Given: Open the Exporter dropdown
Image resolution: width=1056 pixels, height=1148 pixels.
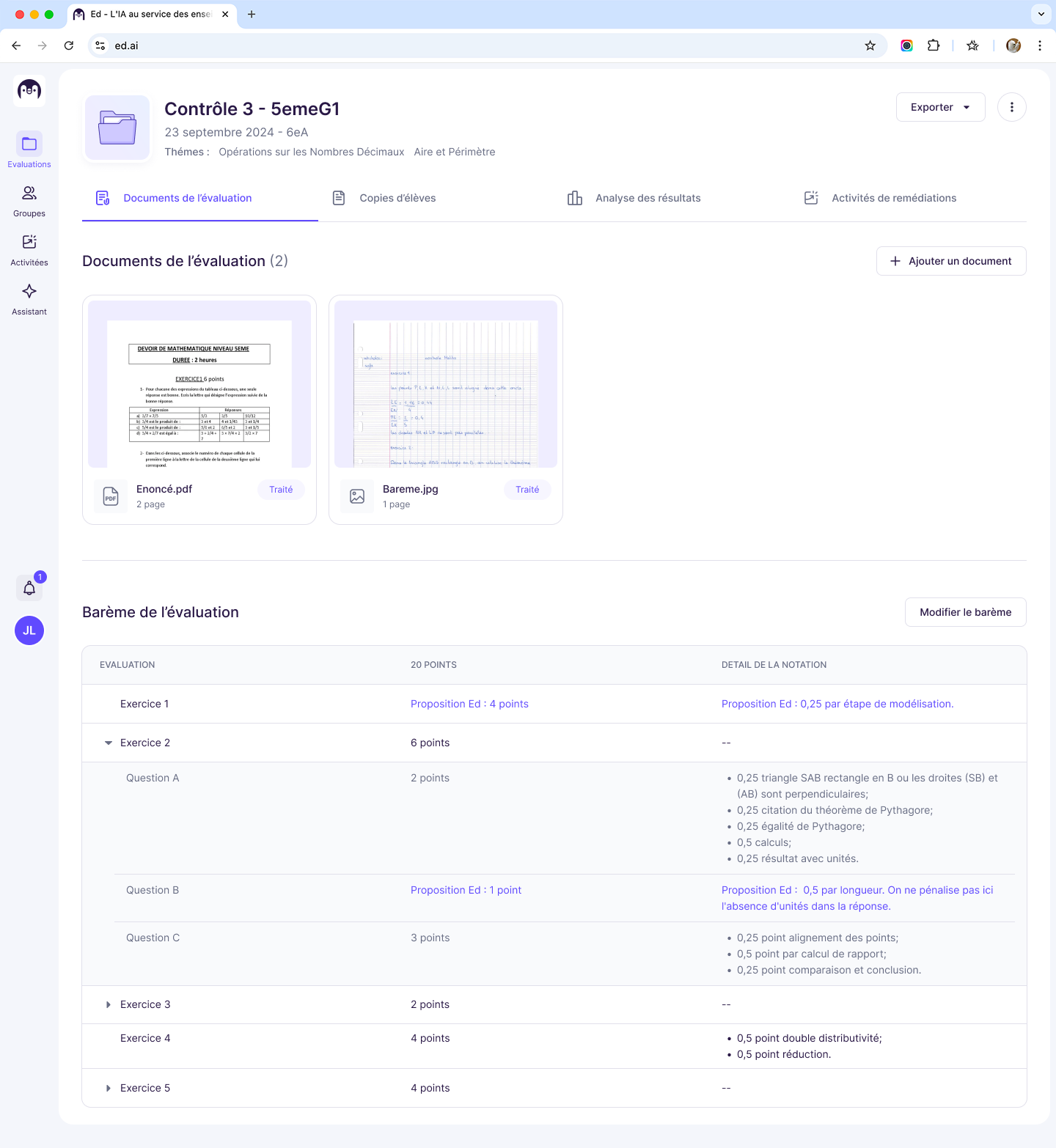Looking at the screenshot, I should pos(940,107).
